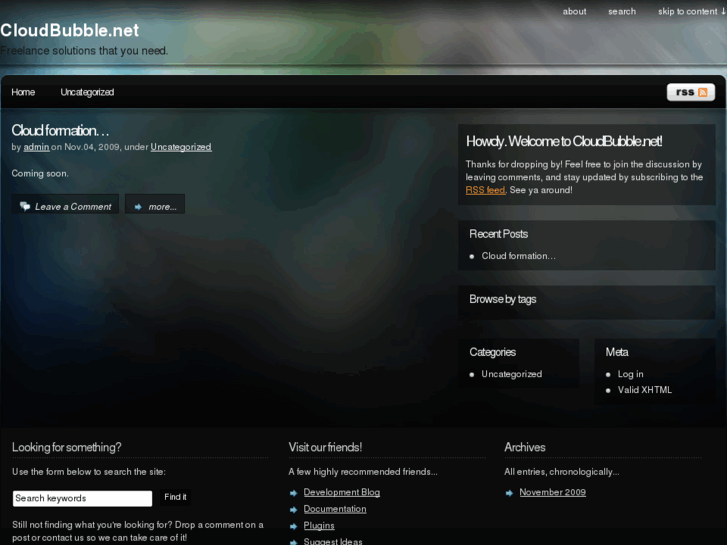Click Log in under Meta
The image size is (727, 545).
[x=630, y=374]
